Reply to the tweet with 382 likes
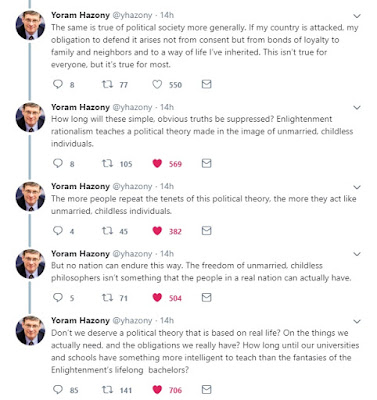377x400 pixels. (58, 231)
